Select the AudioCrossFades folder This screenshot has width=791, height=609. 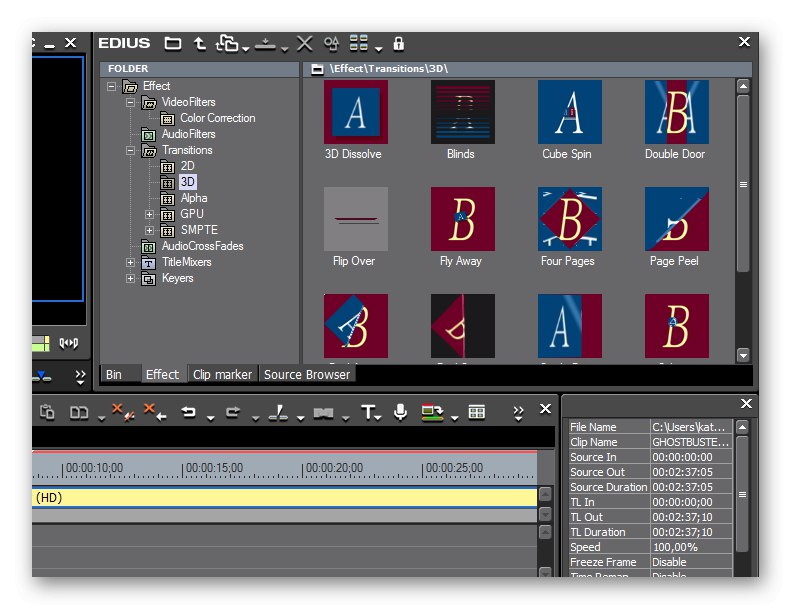(202, 246)
